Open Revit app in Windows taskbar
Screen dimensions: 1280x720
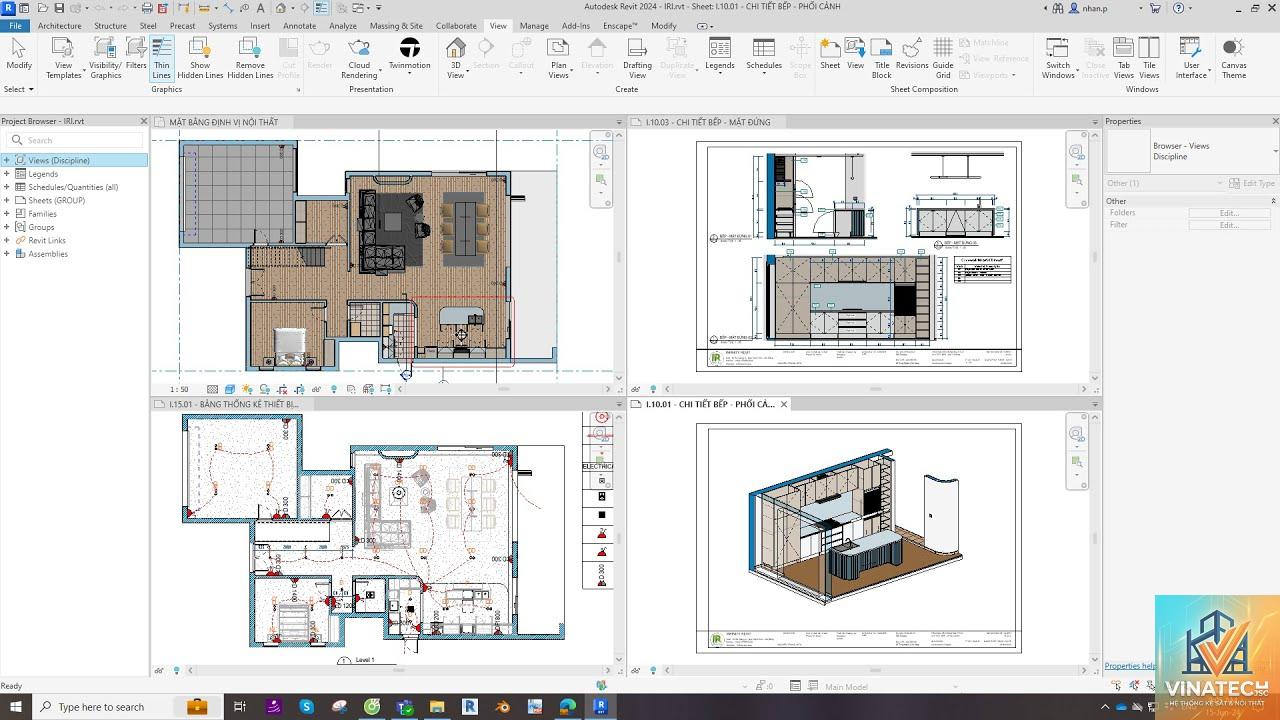[601, 707]
